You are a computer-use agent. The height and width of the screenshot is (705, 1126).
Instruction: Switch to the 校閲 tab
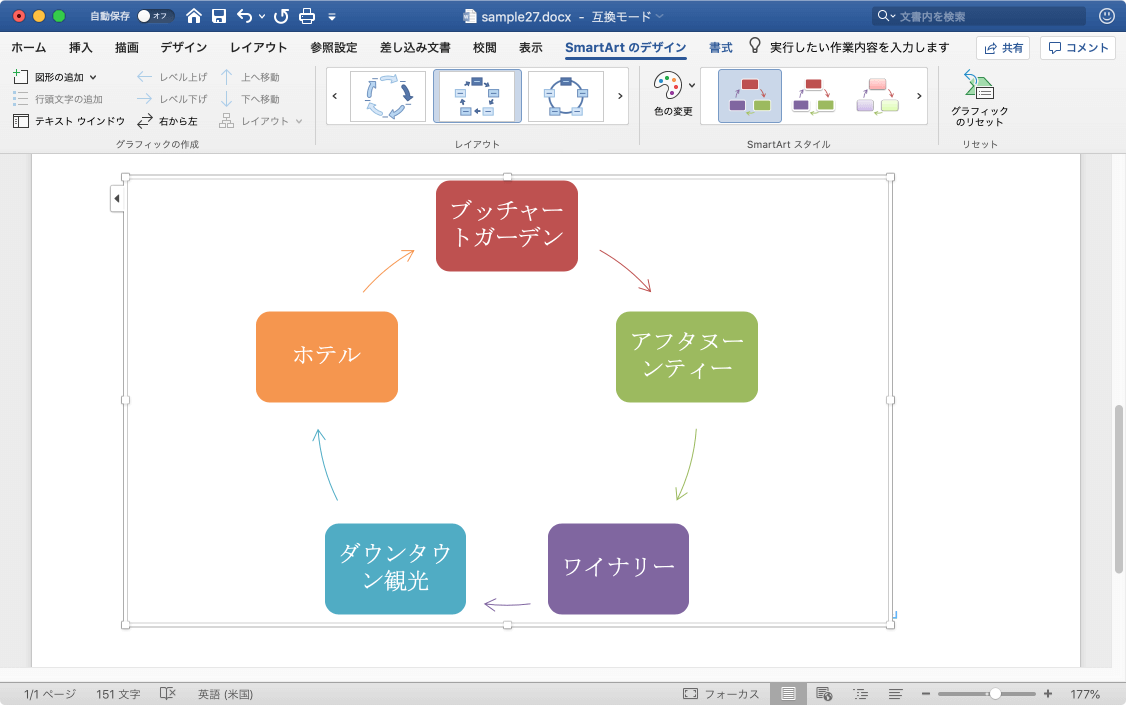[x=485, y=47]
